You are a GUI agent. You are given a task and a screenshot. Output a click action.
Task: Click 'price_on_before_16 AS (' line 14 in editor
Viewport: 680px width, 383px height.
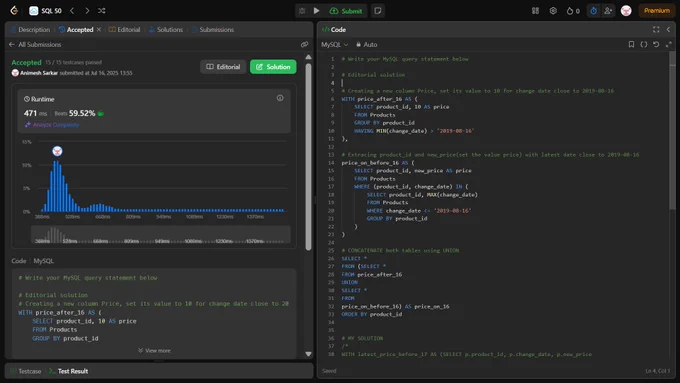[378, 163]
